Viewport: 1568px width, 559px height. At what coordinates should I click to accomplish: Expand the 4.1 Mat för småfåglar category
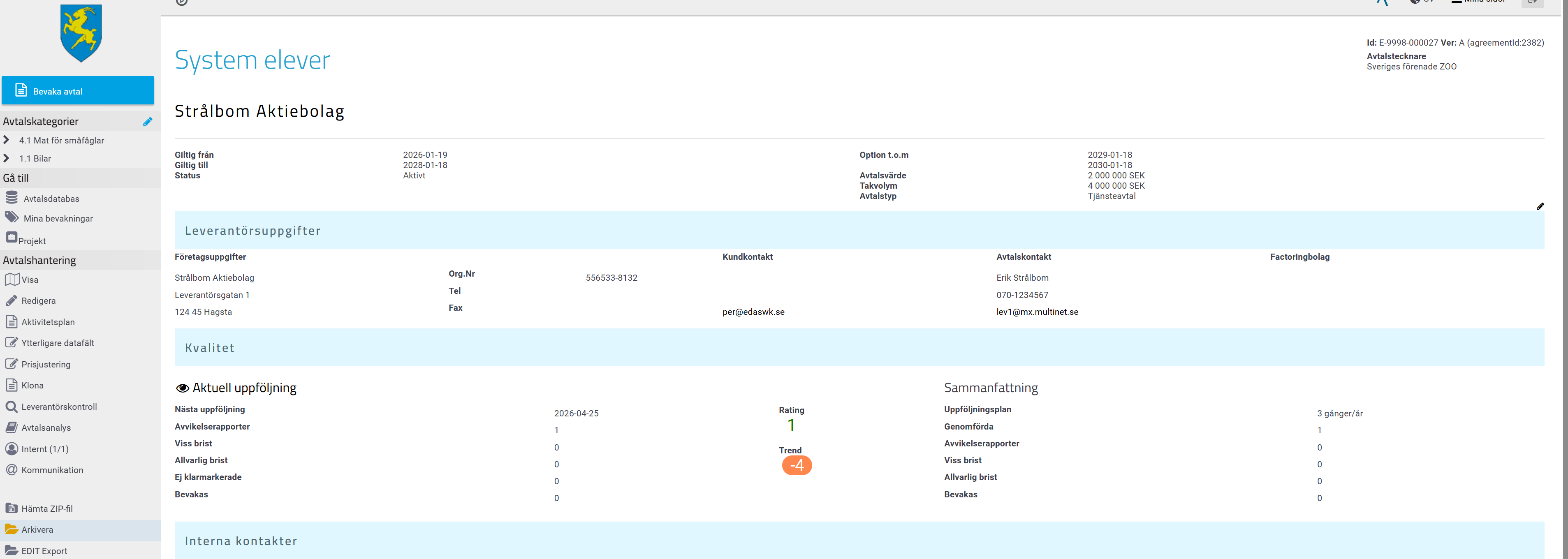7,140
